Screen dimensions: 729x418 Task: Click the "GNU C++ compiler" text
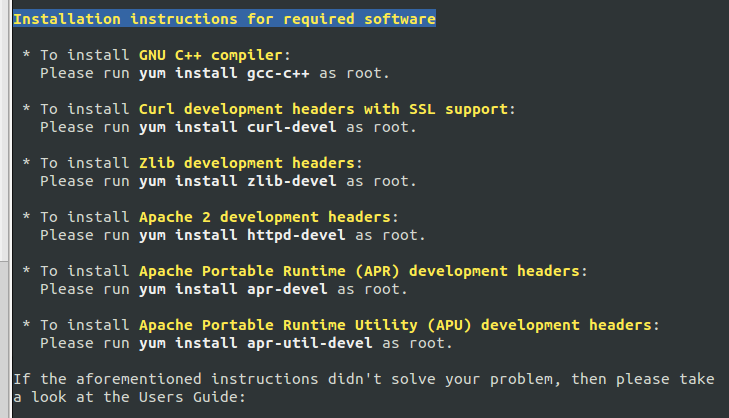click(211, 55)
